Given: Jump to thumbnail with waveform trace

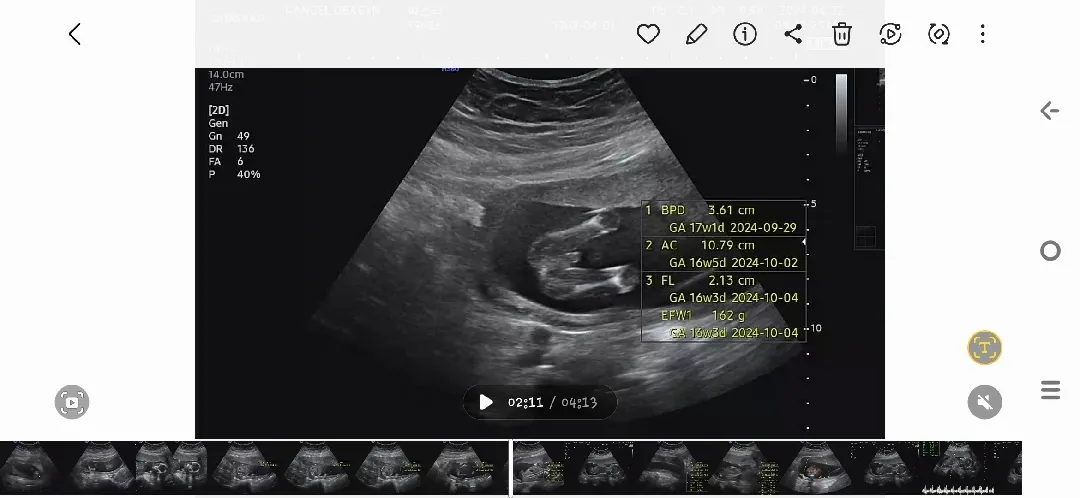Looking at the screenshot, I should pos(959,468).
